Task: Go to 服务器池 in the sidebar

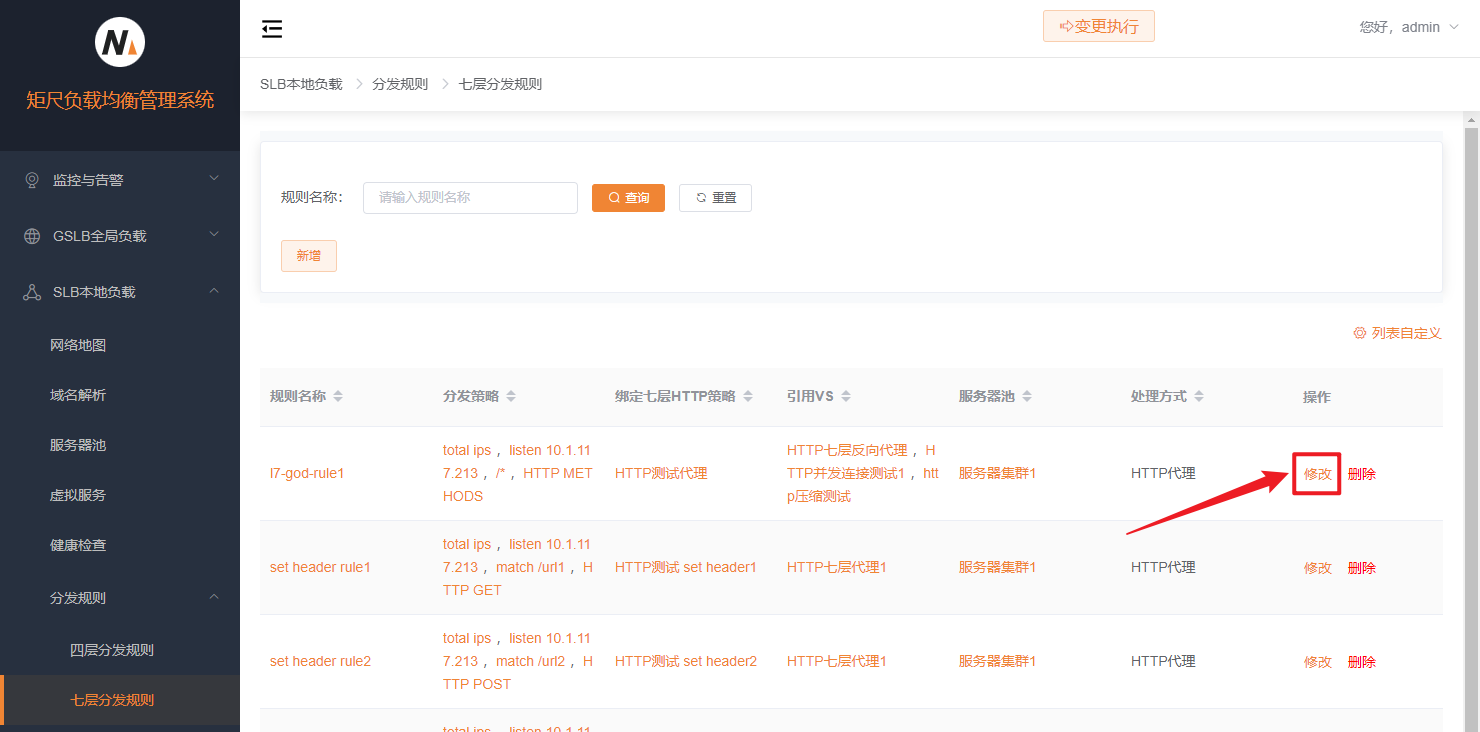Action: 78,445
